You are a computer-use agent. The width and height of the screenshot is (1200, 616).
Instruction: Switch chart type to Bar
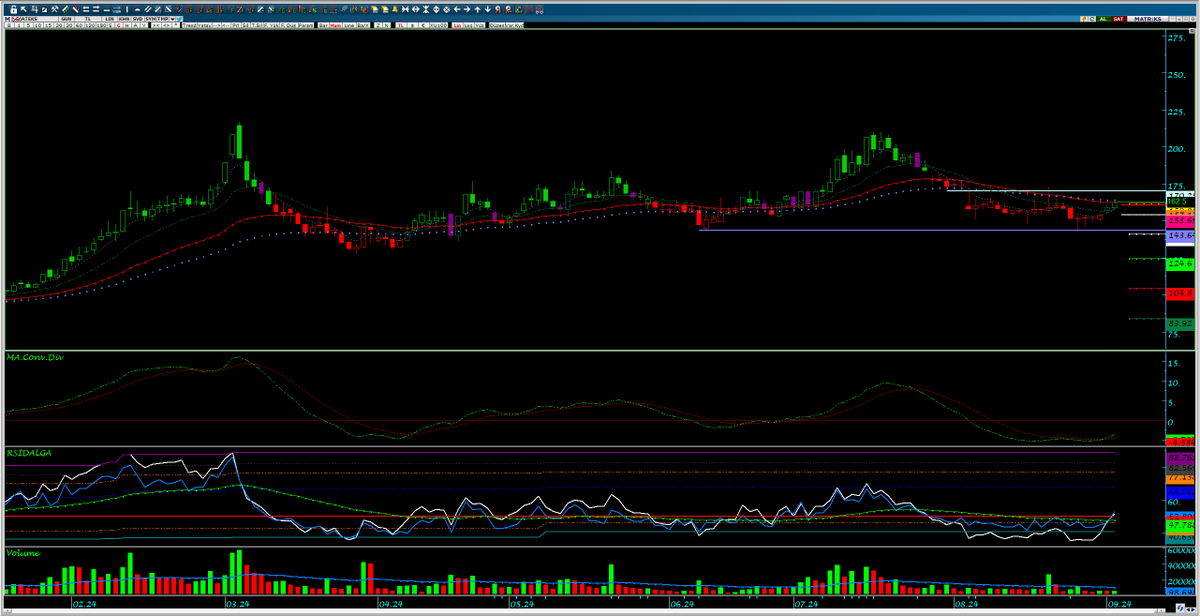(323, 25)
